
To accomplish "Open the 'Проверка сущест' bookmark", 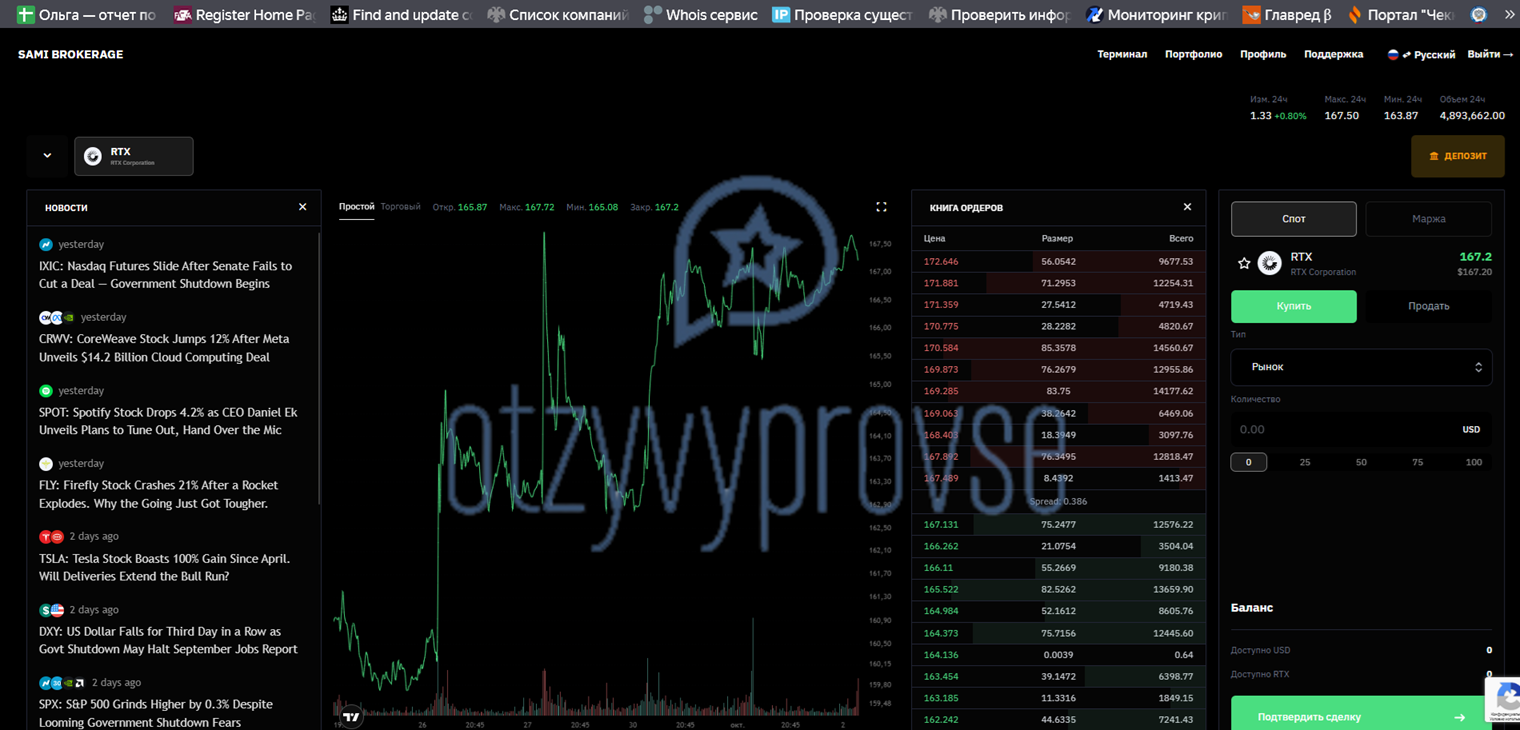I will tap(843, 15).
